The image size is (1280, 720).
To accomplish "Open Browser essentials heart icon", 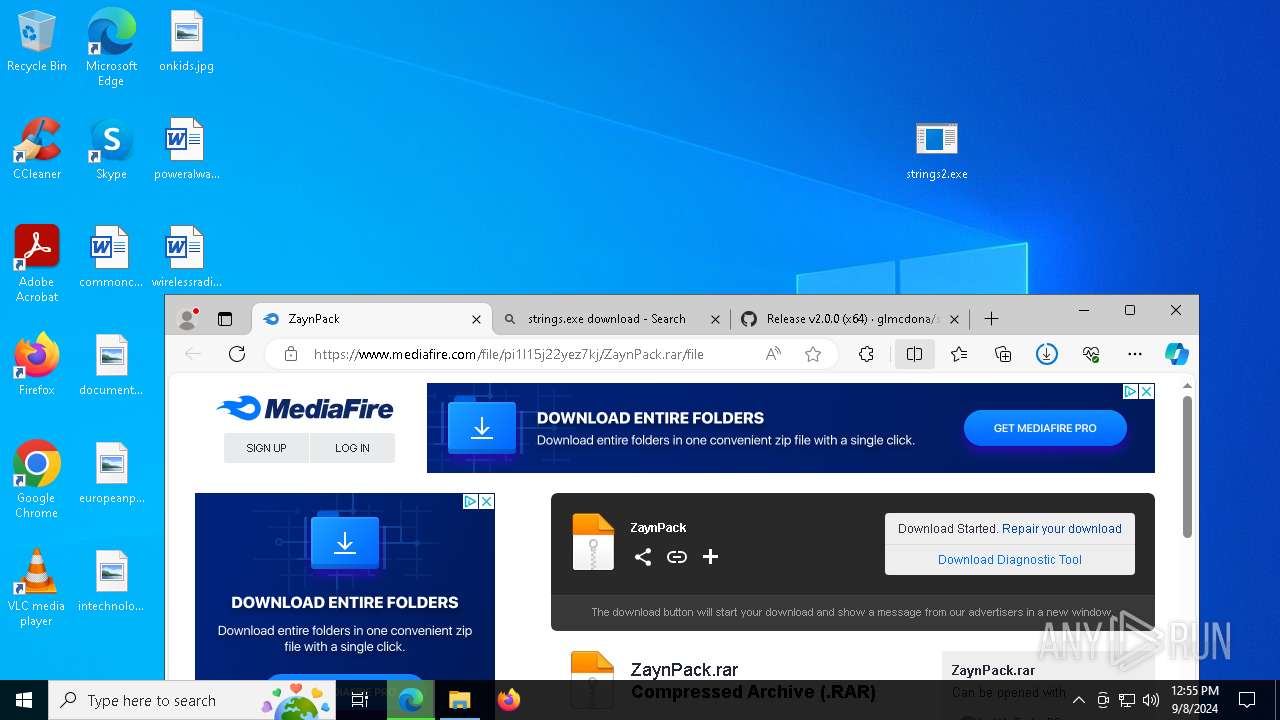I will (1091, 354).
